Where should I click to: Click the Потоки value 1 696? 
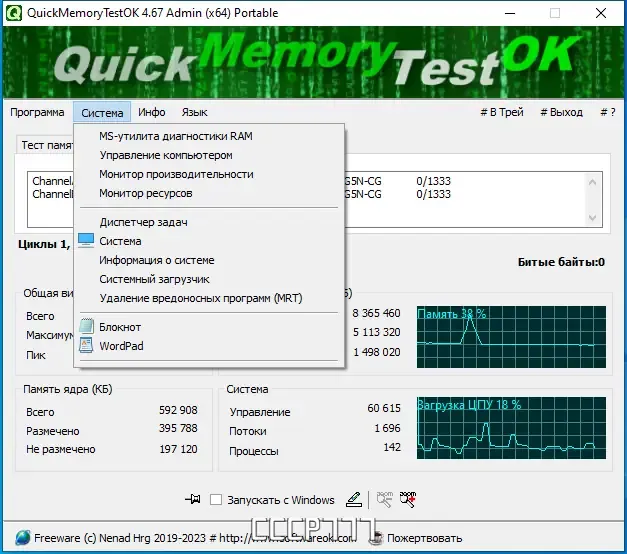pyautogui.click(x=387, y=428)
